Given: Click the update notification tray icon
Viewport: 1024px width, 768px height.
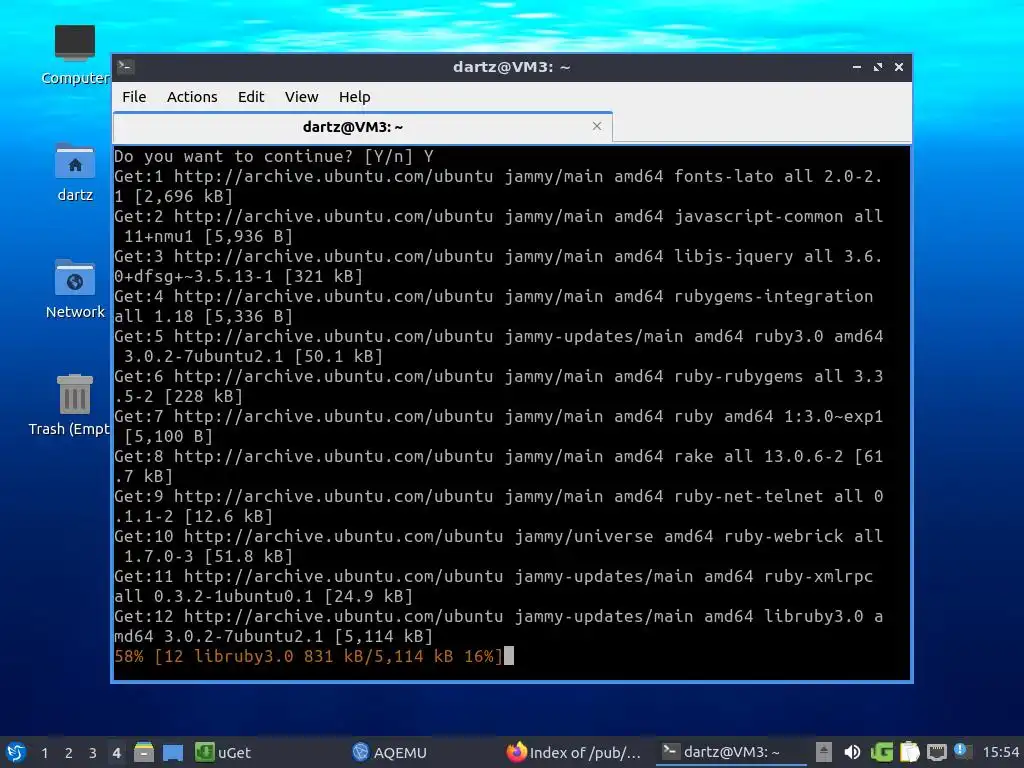Looking at the screenshot, I should point(963,751).
